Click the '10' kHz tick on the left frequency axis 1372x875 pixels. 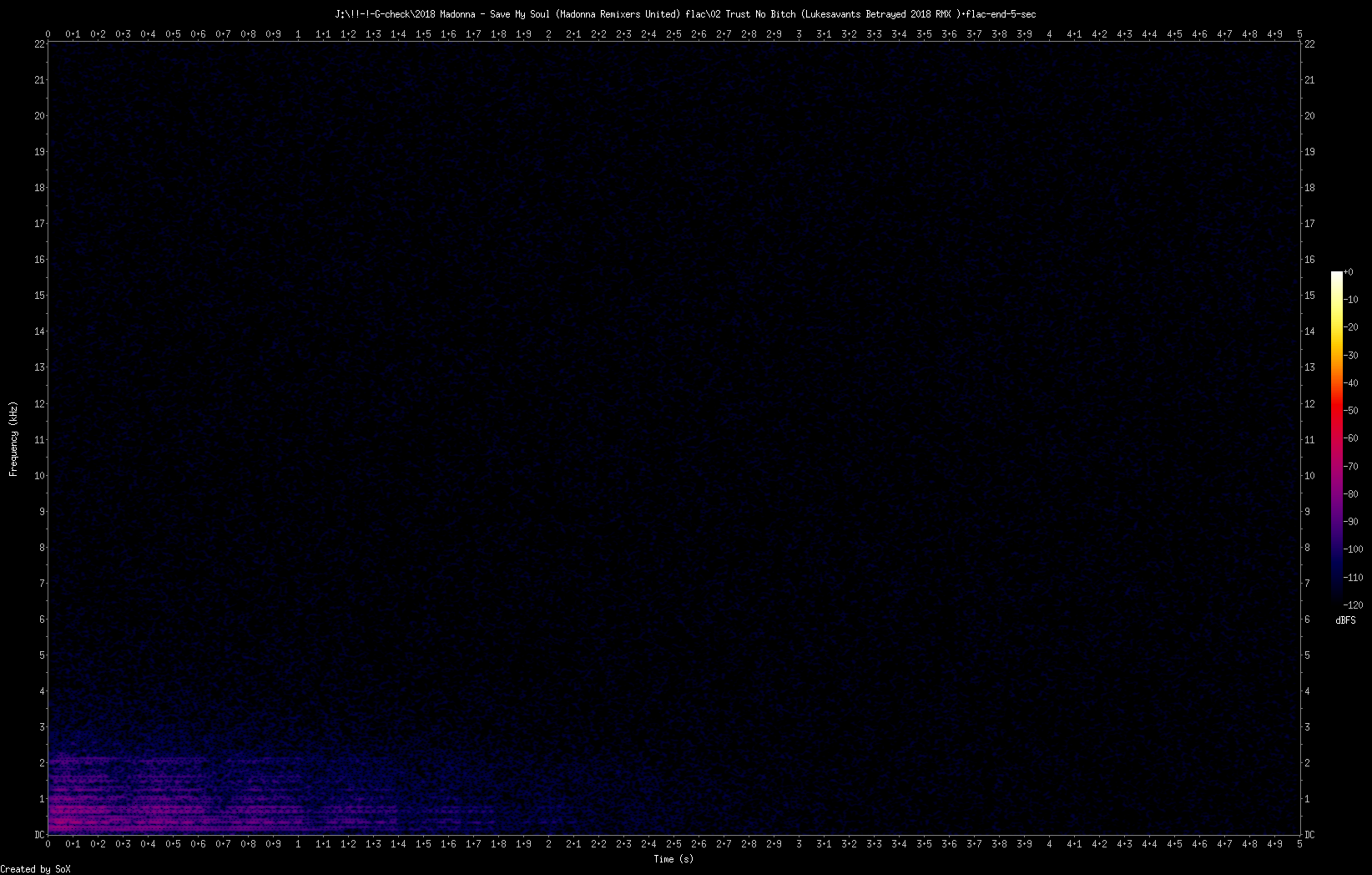(39, 476)
